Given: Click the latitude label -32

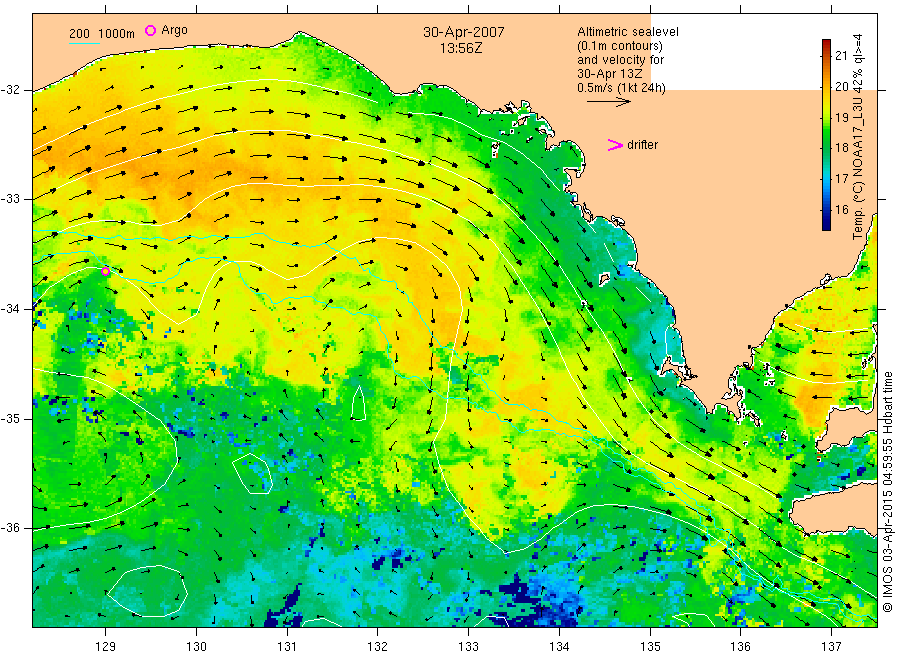Looking at the screenshot, I should click(x=11, y=90).
